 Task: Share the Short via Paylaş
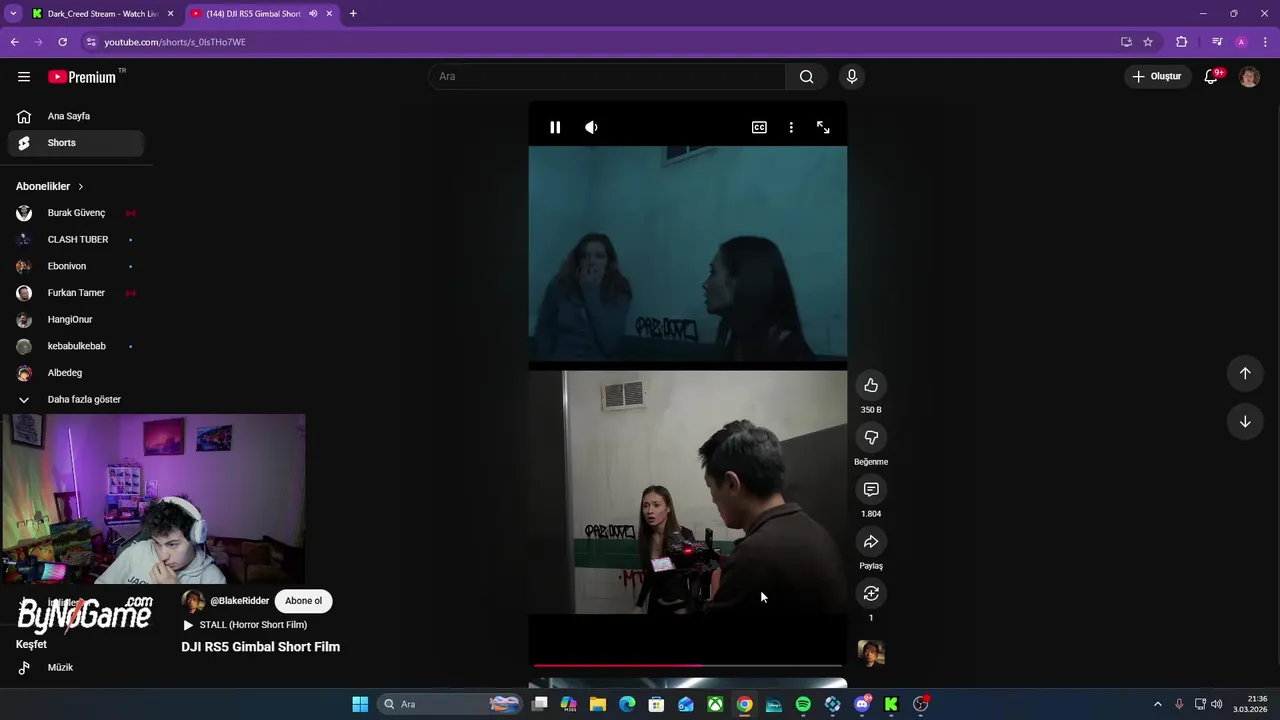click(x=871, y=542)
